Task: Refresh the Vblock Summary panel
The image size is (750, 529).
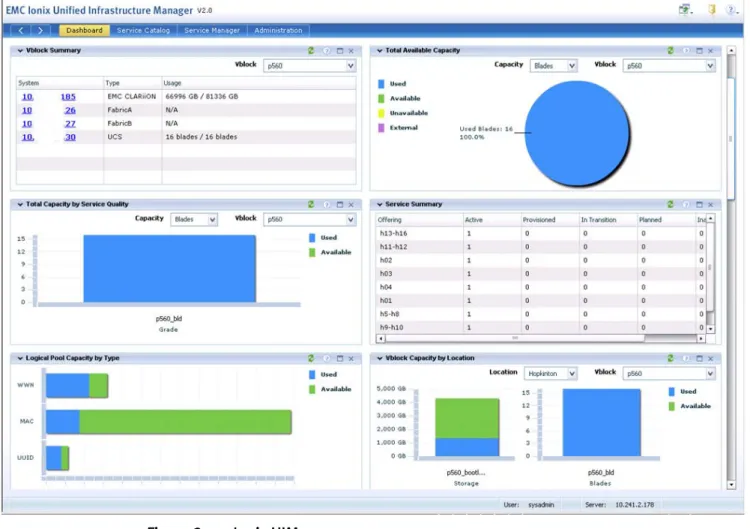Action: [x=311, y=50]
